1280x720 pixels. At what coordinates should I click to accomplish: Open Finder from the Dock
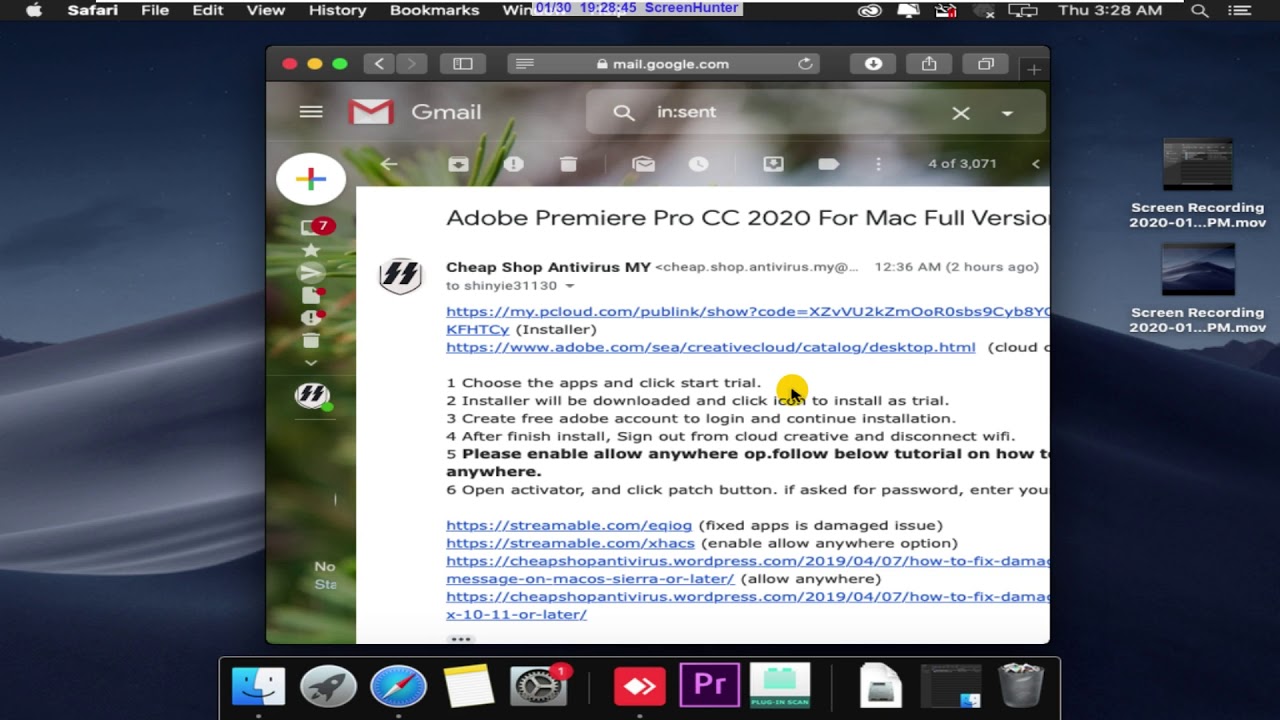click(258, 686)
